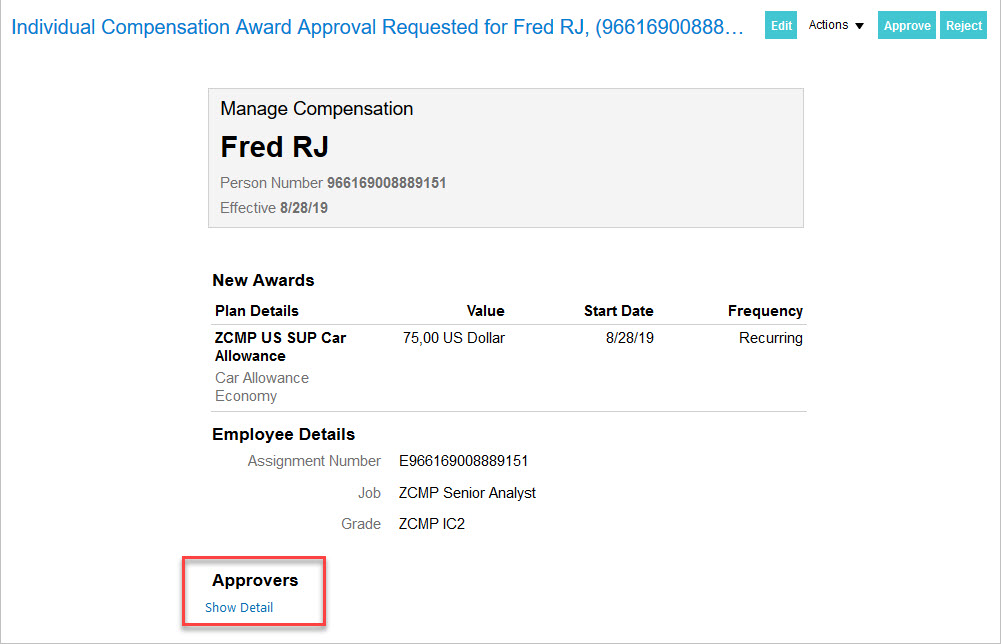Image resolution: width=1001 pixels, height=644 pixels.
Task: Click the 75,00 US Dollar value
Action: coord(453,338)
